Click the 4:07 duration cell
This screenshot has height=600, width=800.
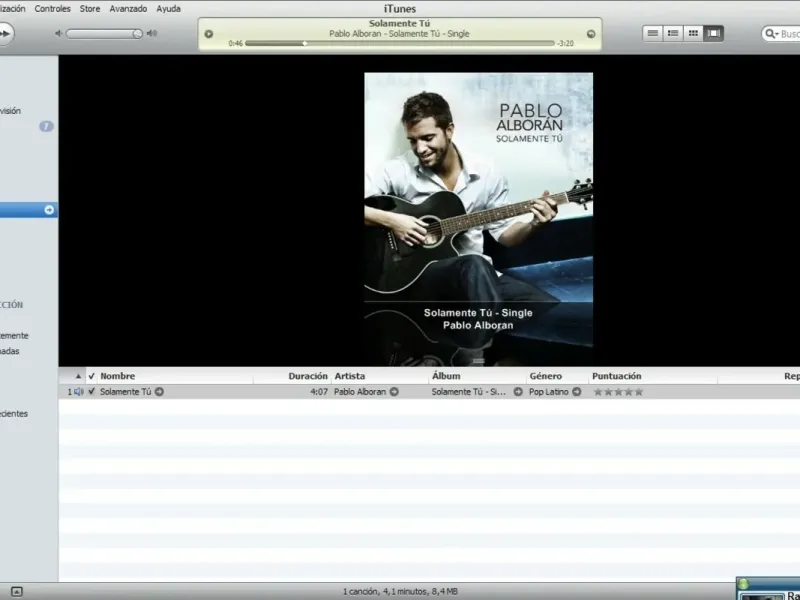tap(319, 392)
